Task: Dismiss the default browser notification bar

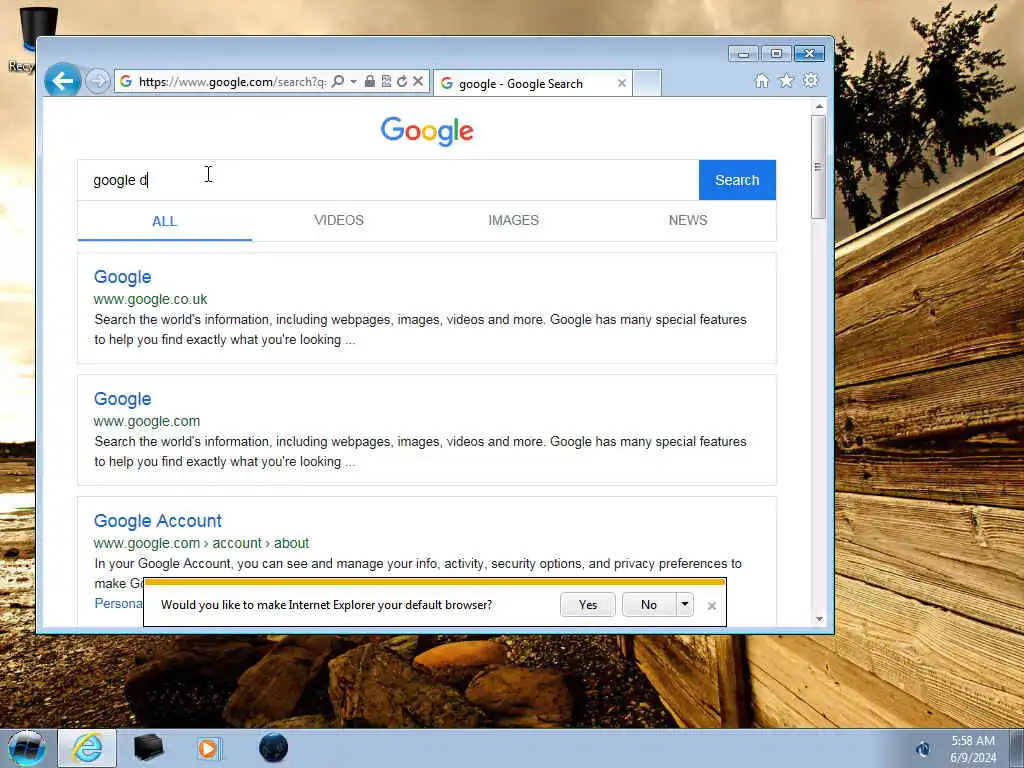Action: click(x=712, y=606)
